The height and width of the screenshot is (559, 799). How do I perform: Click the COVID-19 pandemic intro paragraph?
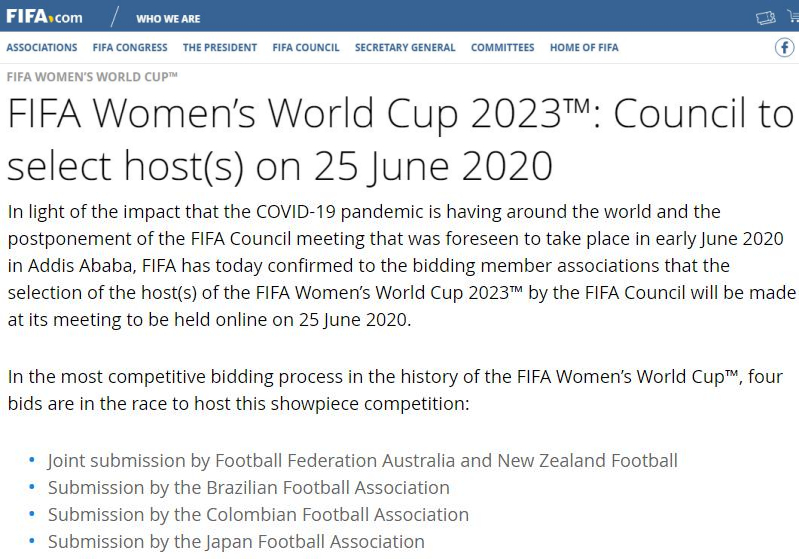coord(402,265)
